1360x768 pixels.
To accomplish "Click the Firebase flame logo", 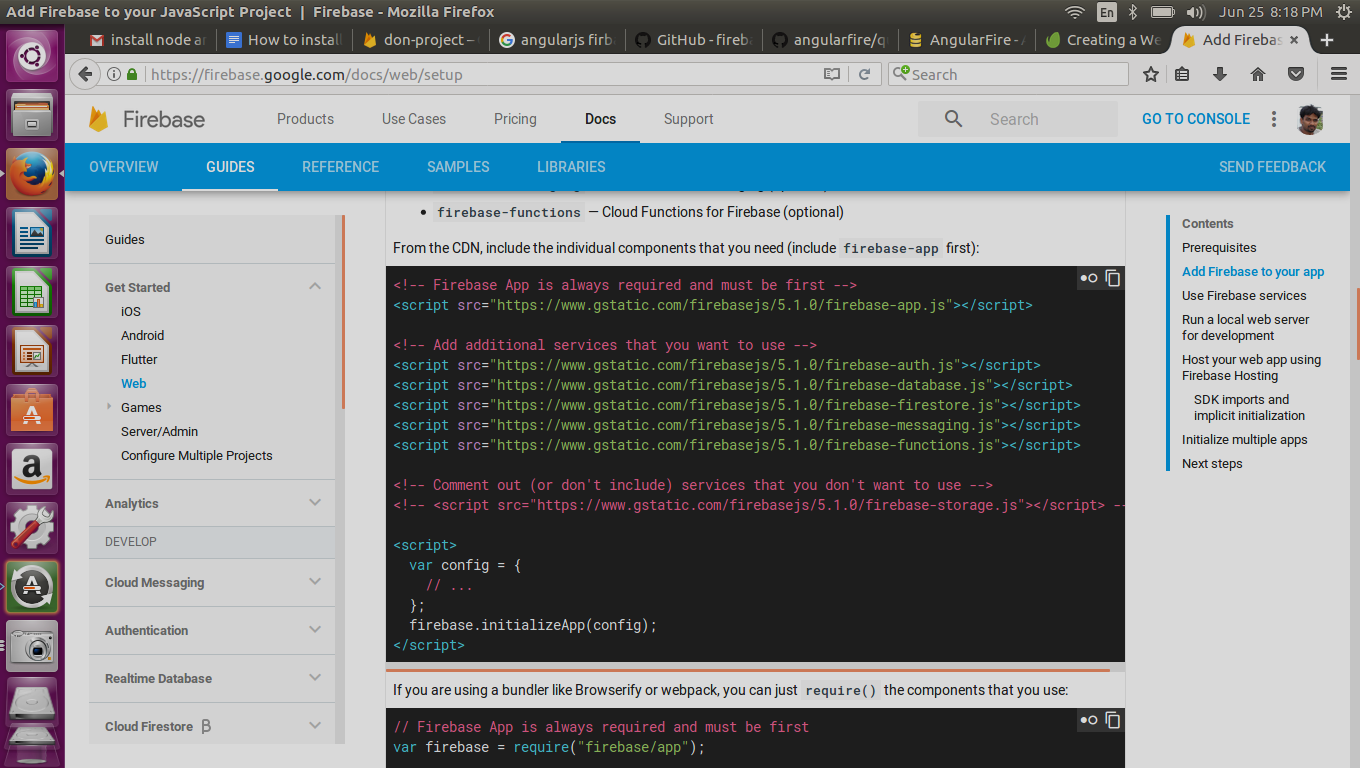I will [99, 119].
